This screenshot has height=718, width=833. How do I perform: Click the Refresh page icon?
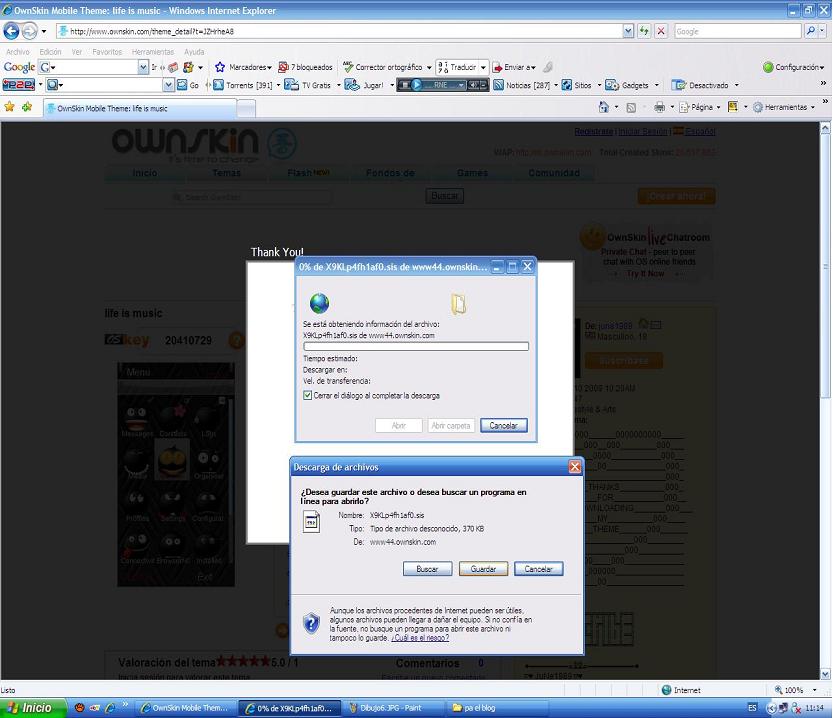coord(645,31)
